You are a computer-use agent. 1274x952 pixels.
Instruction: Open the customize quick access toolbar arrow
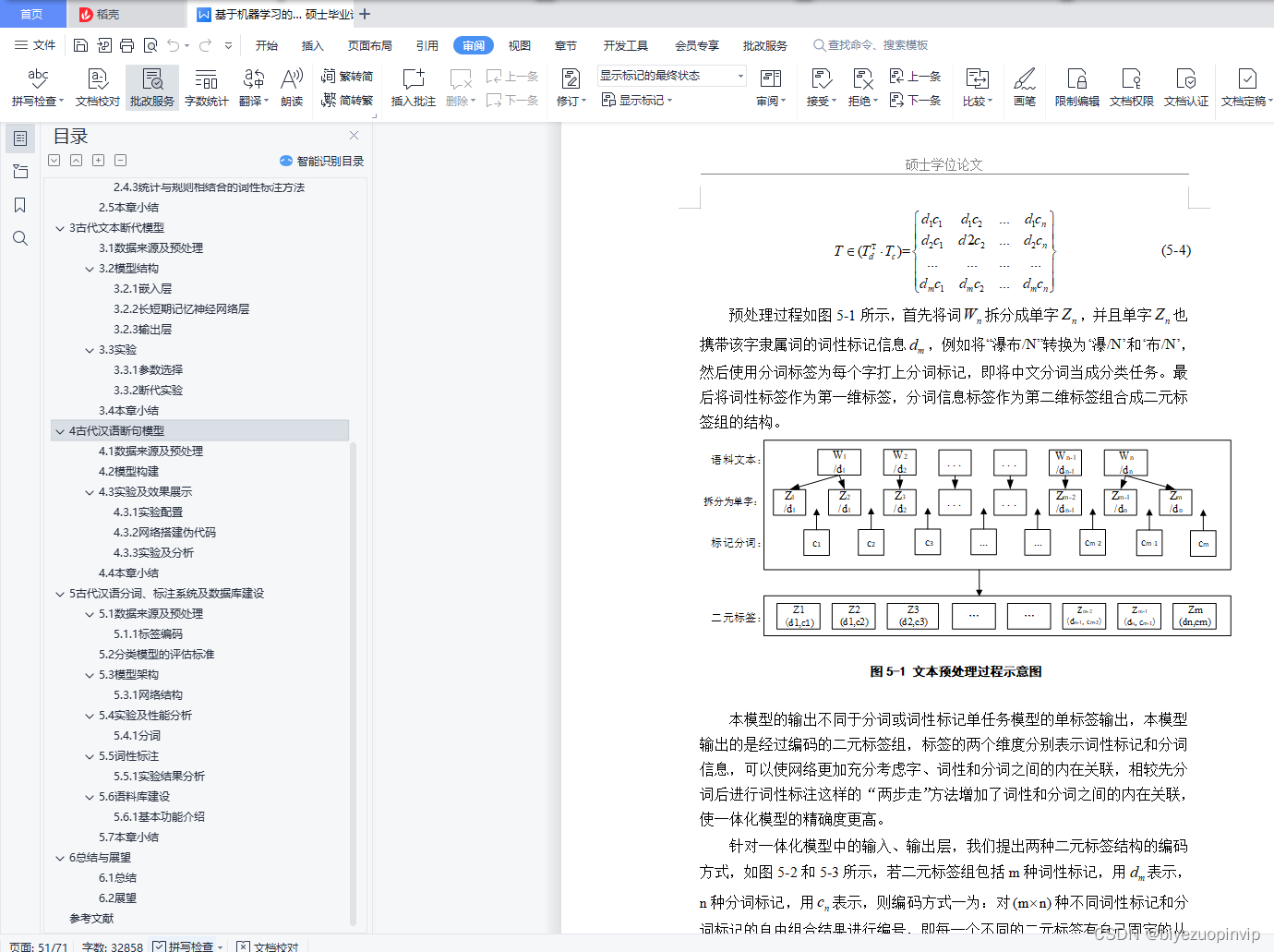tap(228, 45)
